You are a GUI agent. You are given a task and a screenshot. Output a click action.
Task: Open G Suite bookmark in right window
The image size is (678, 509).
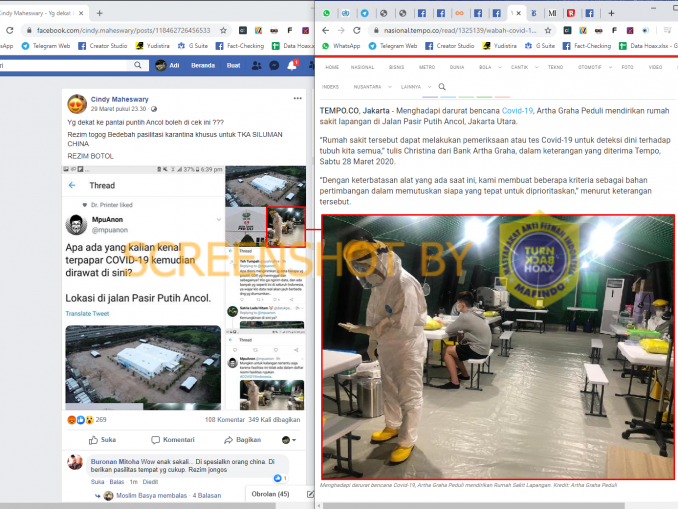coord(540,46)
